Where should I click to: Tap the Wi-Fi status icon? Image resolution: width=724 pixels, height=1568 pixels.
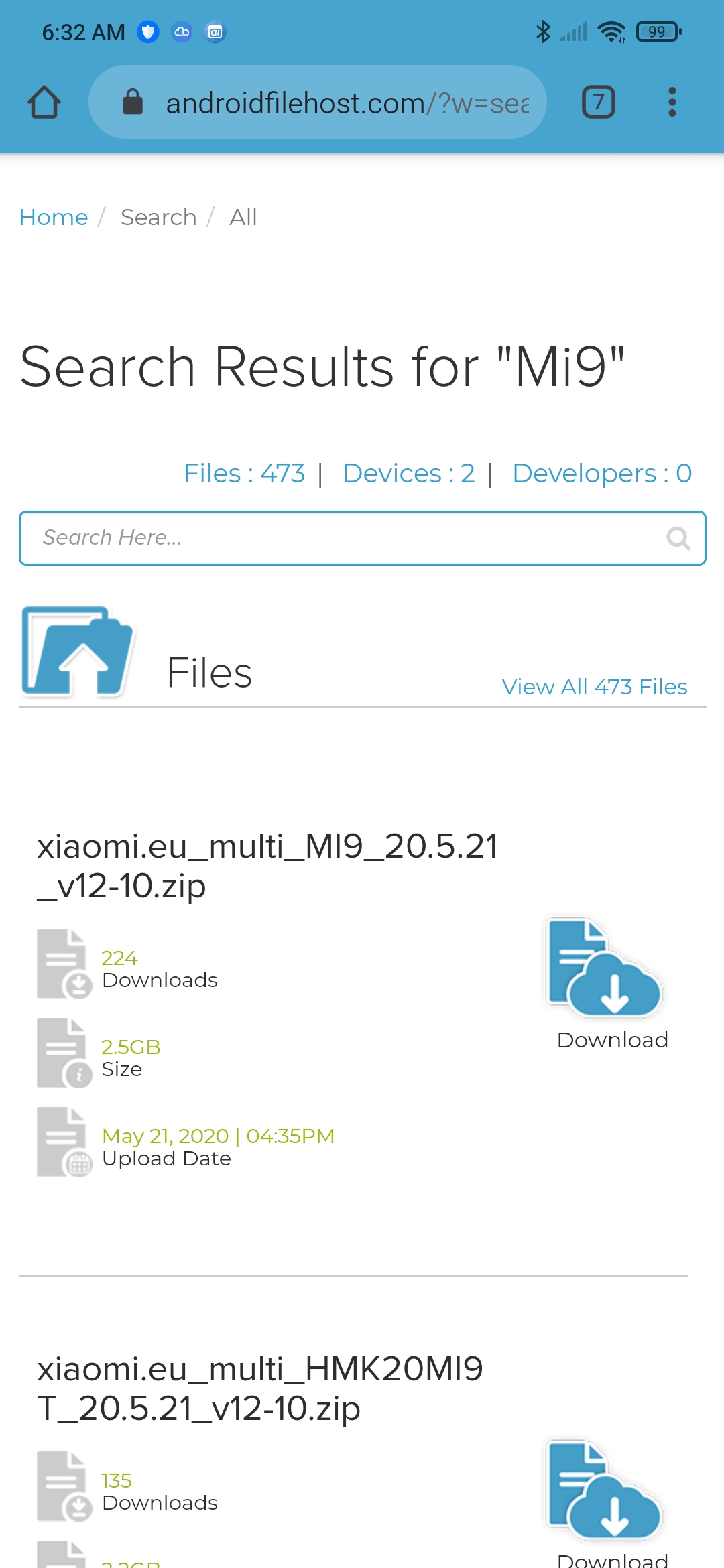(x=611, y=31)
